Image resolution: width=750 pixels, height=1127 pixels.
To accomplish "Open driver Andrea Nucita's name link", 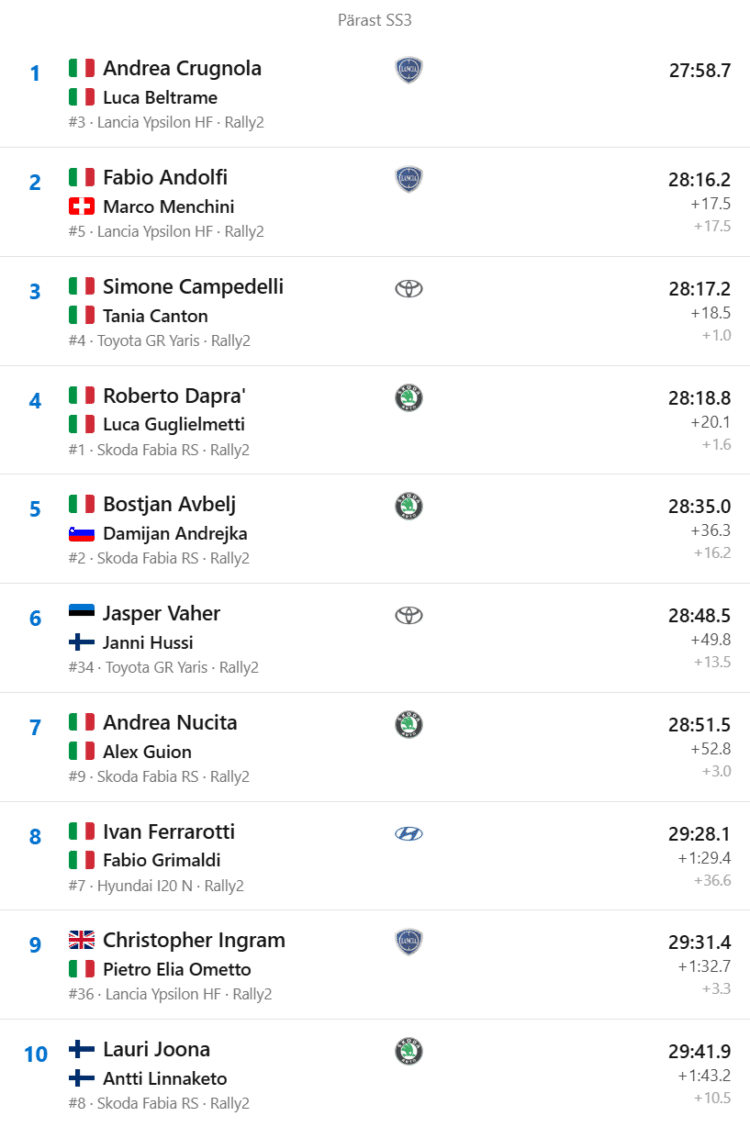I will point(170,722).
